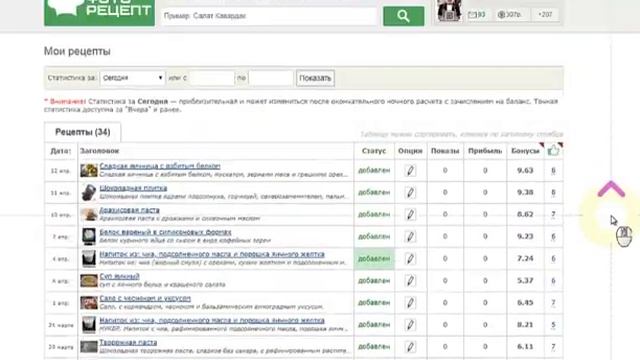Sort the table by the thumbs-up likes column

(x=553, y=151)
